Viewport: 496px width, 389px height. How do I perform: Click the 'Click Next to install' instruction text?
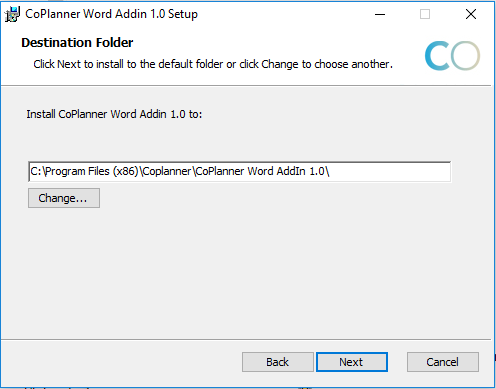point(213,64)
